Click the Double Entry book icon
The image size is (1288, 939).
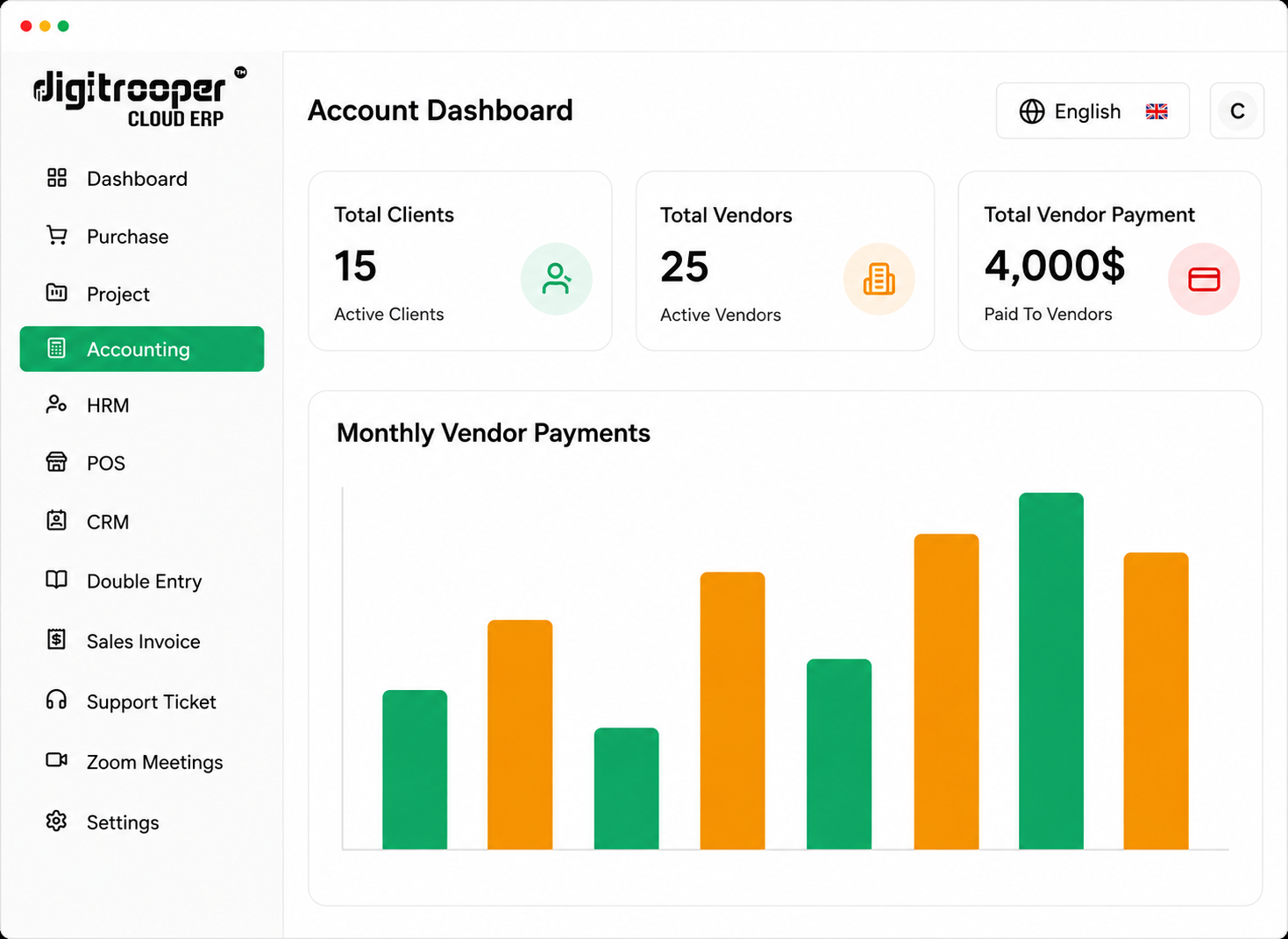tap(57, 580)
